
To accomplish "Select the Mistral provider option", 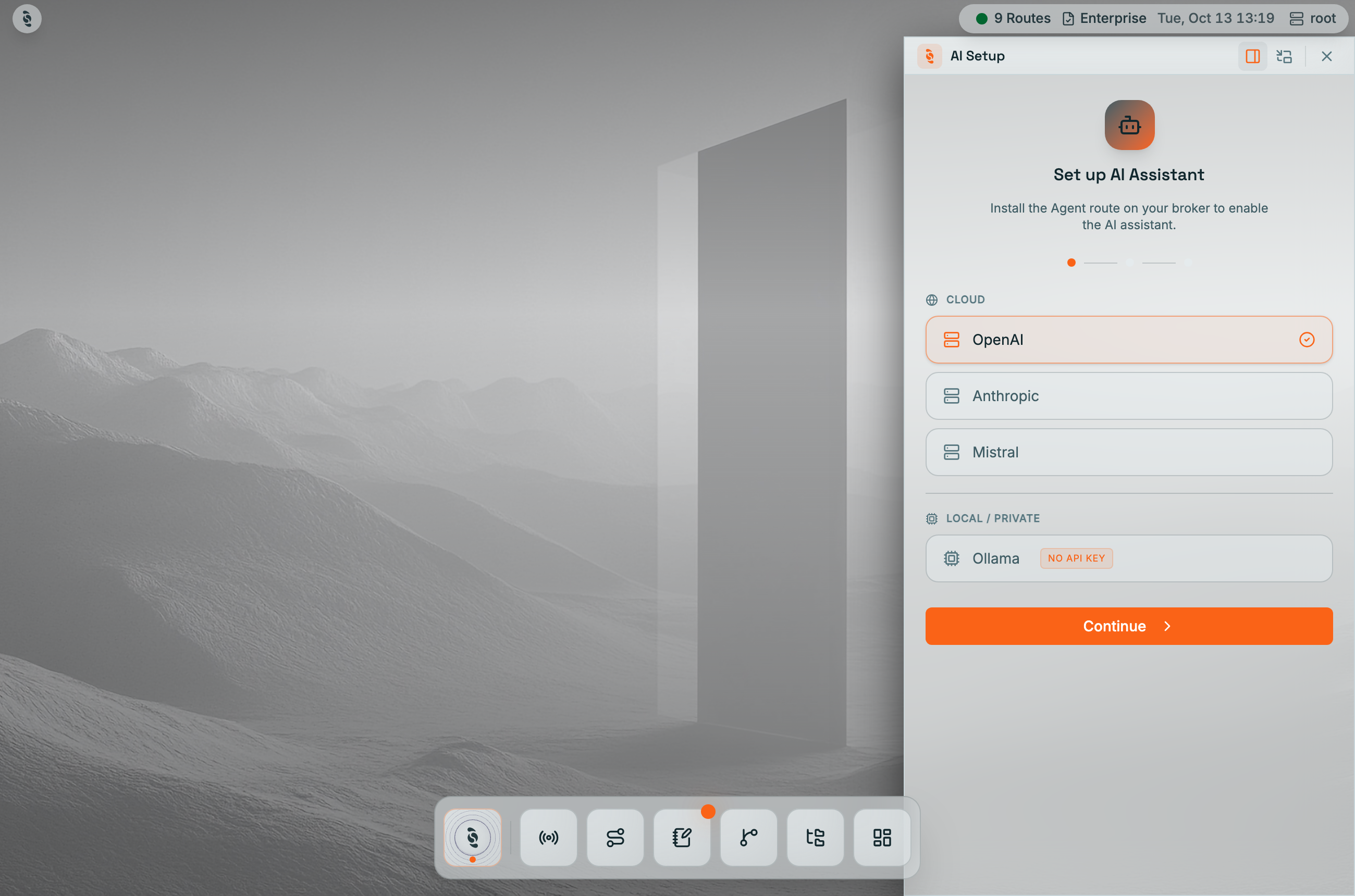I will (1129, 452).
